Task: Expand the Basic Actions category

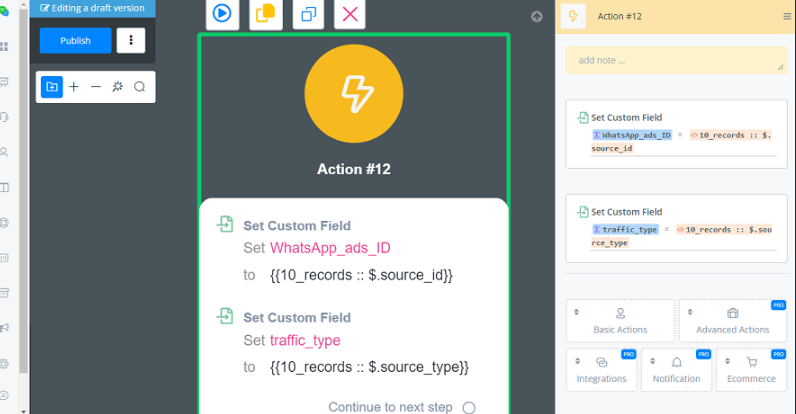Action: click(x=619, y=321)
